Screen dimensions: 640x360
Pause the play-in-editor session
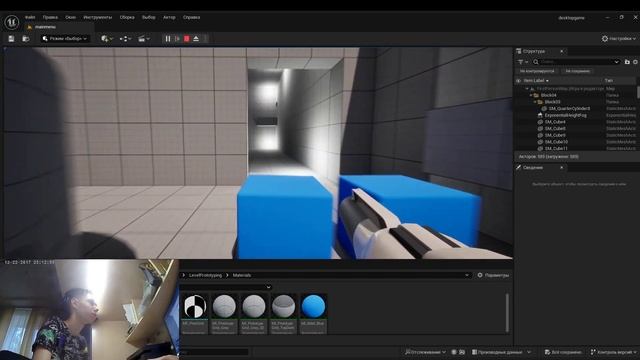(168, 39)
